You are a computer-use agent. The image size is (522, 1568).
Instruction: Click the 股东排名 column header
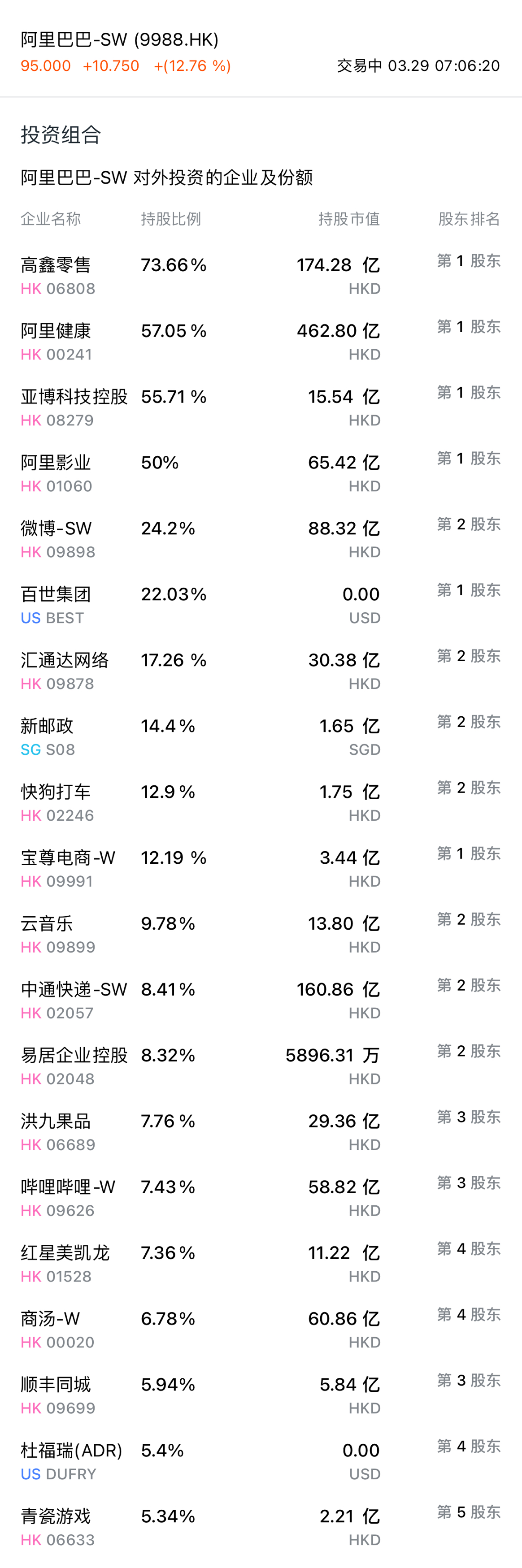[x=469, y=218]
